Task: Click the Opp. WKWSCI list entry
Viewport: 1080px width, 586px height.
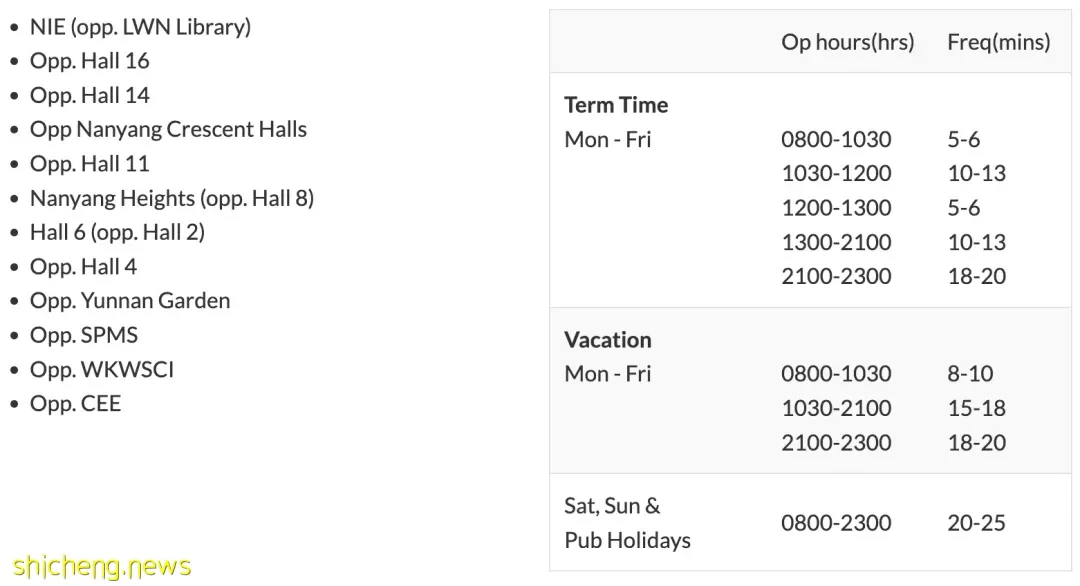Action: 102,369
